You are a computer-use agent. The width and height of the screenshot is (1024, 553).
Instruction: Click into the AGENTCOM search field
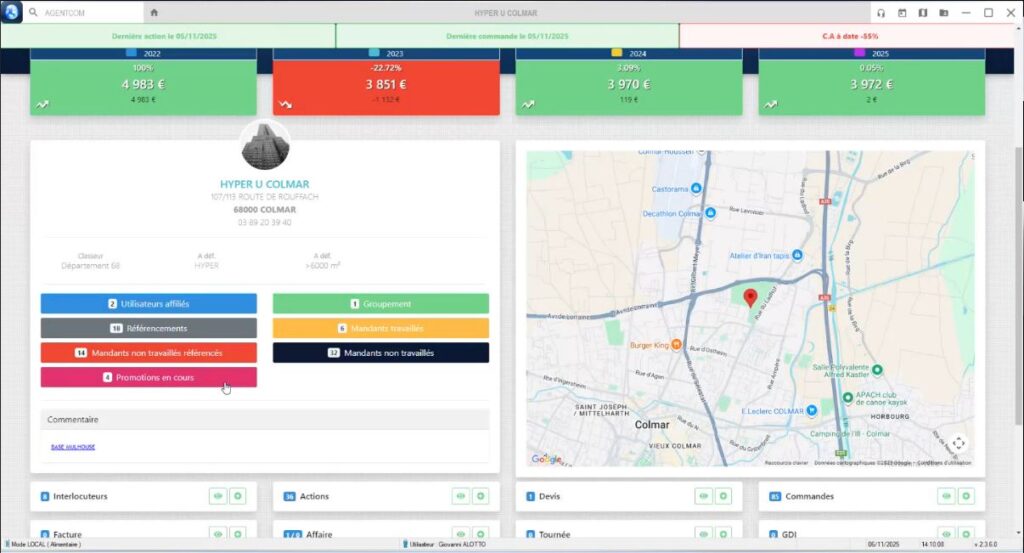pos(90,13)
